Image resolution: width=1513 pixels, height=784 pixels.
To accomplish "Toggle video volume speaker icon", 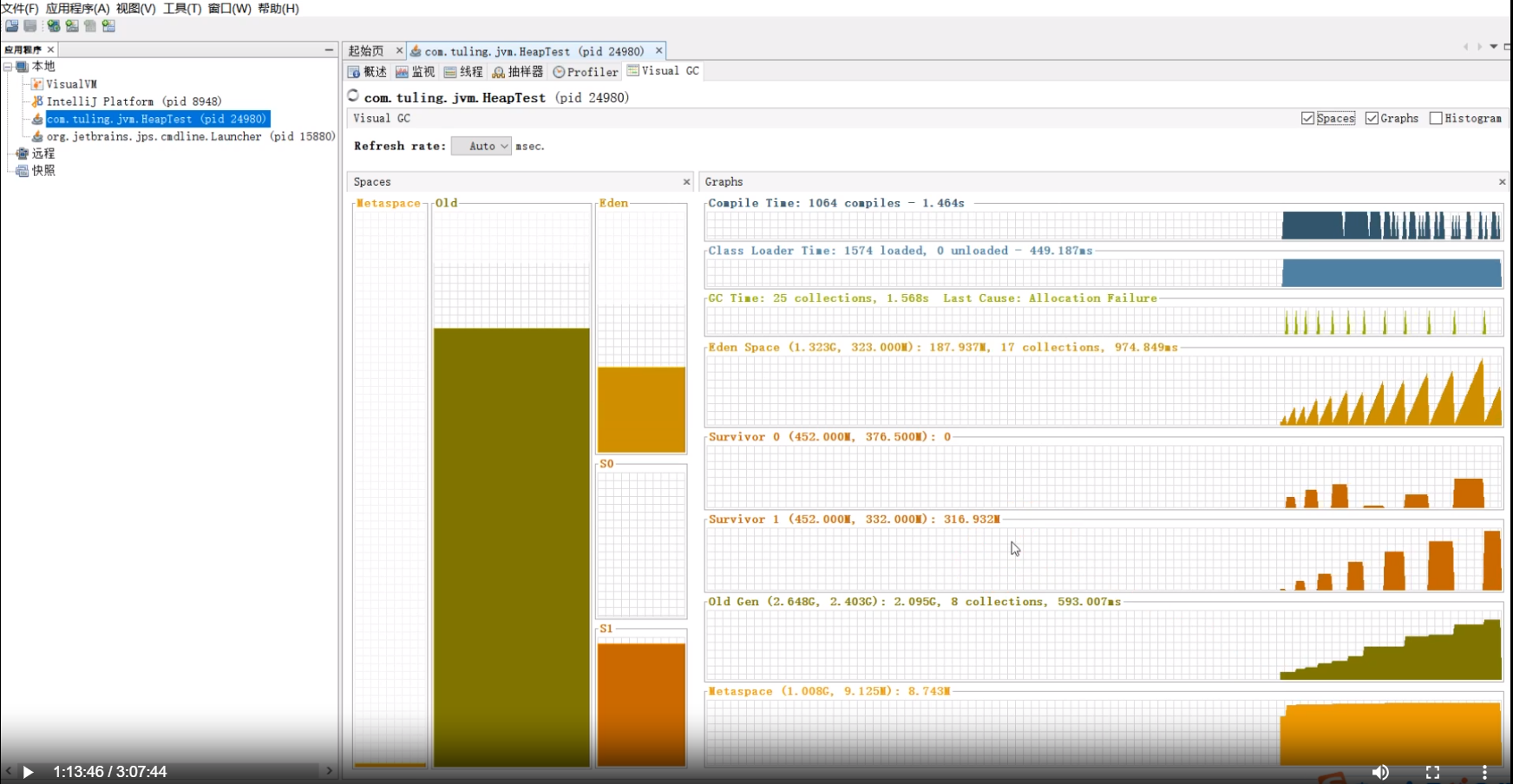I will [x=1380, y=772].
